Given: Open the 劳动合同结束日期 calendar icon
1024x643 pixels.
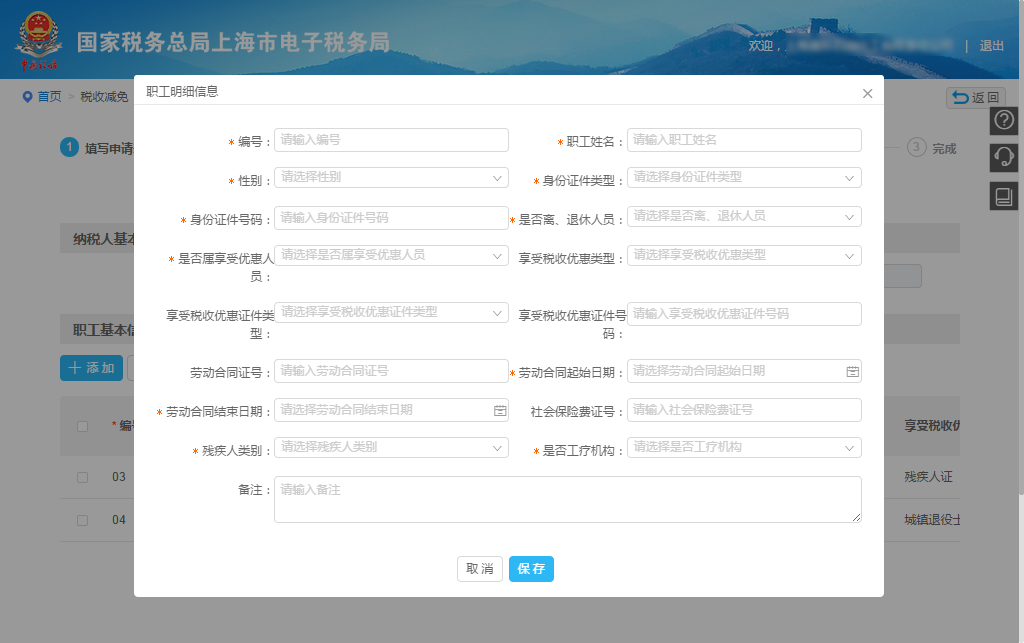Looking at the screenshot, I should tap(499, 409).
